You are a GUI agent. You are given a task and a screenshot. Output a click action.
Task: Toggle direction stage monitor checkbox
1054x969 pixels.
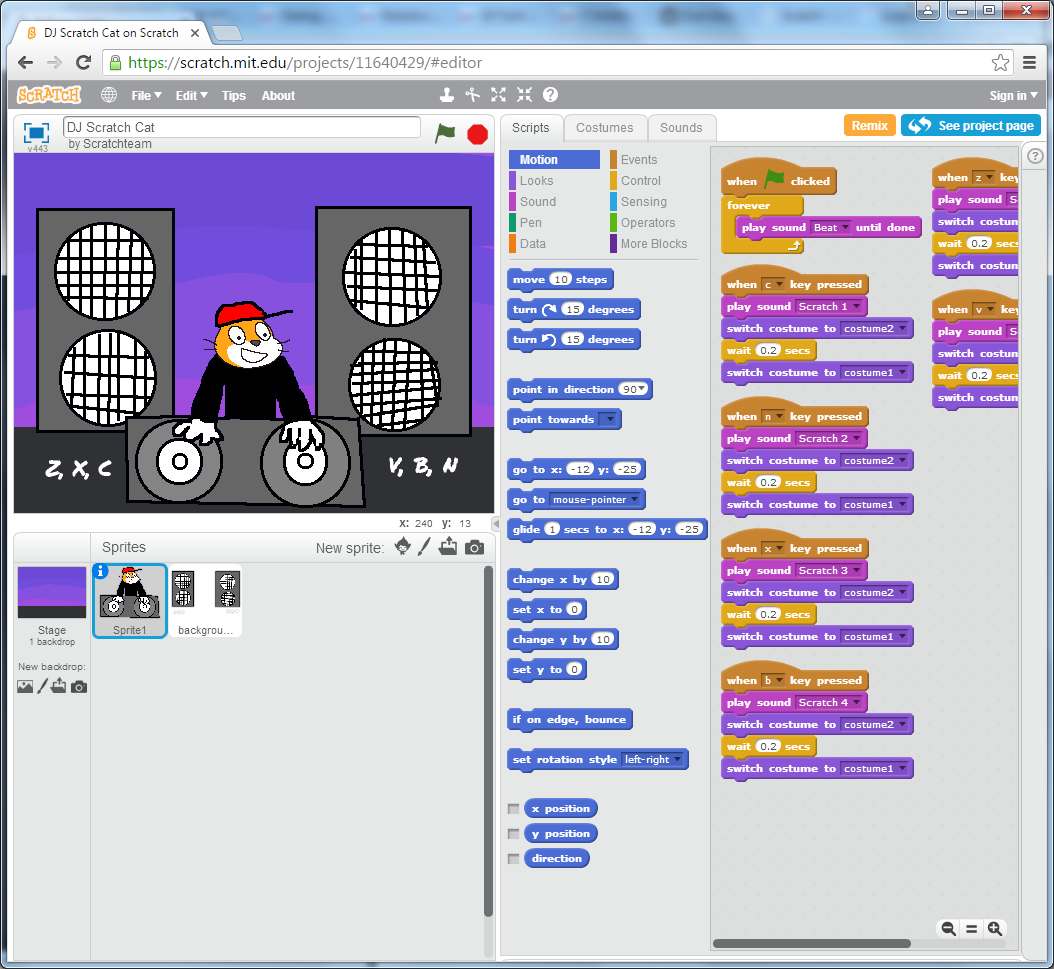[x=514, y=859]
